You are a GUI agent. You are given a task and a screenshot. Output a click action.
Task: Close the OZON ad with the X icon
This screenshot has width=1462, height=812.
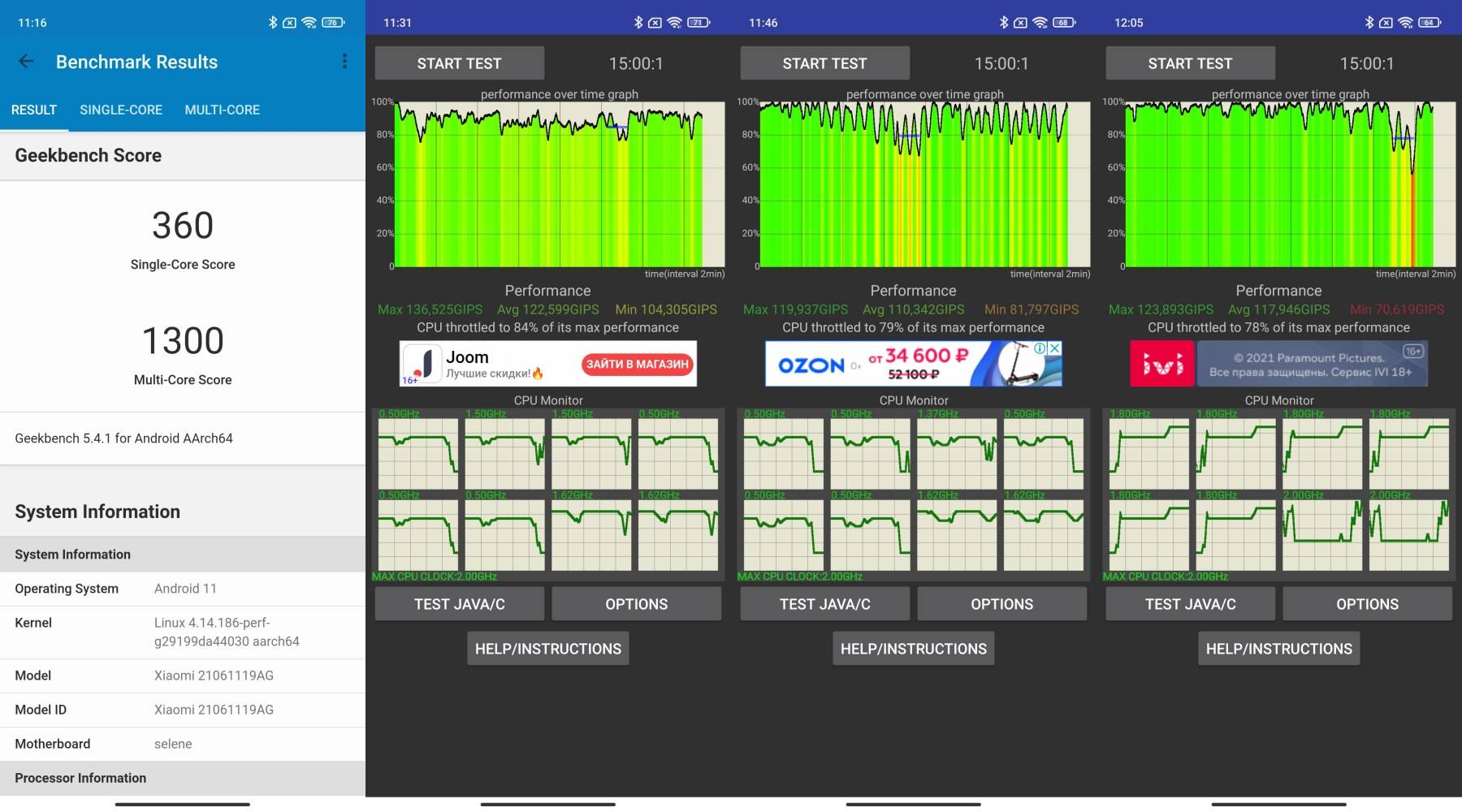tap(1054, 348)
